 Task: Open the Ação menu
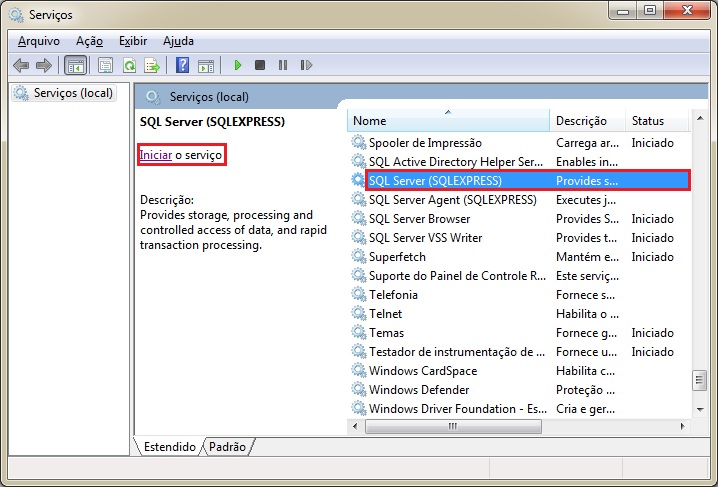point(89,41)
